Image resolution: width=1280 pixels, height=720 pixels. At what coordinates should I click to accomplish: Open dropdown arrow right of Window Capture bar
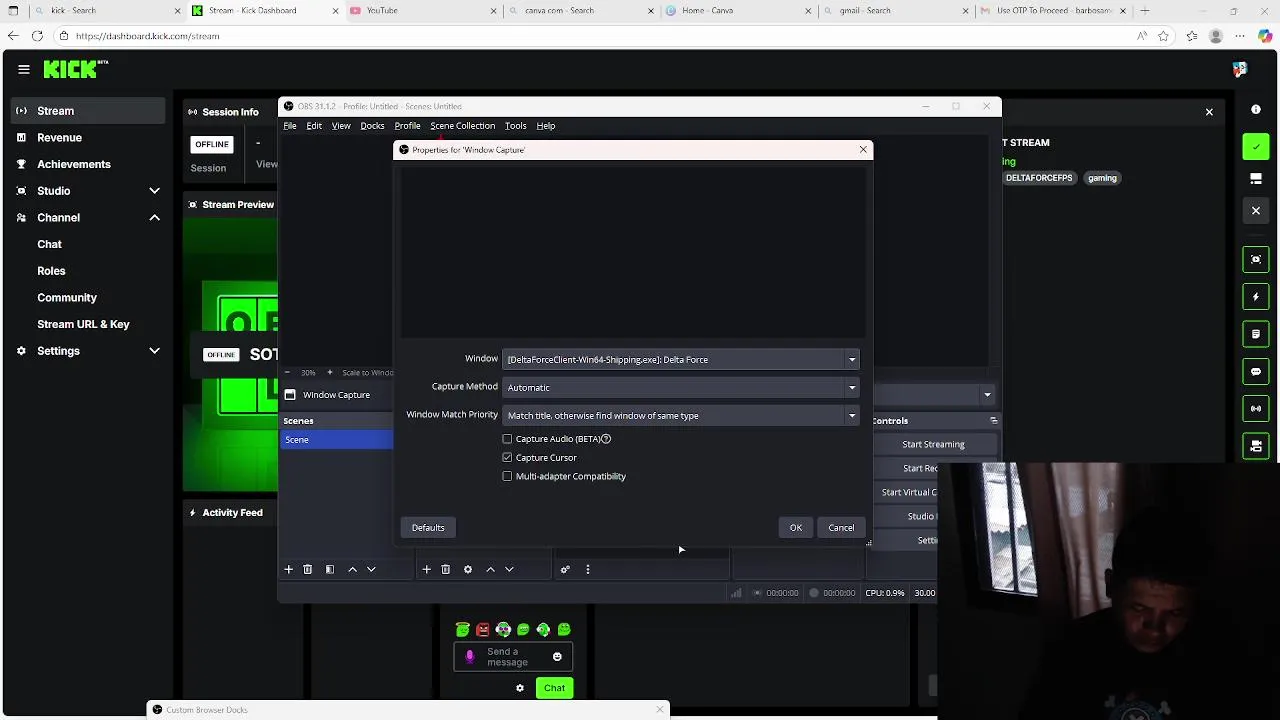pyautogui.click(x=987, y=395)
